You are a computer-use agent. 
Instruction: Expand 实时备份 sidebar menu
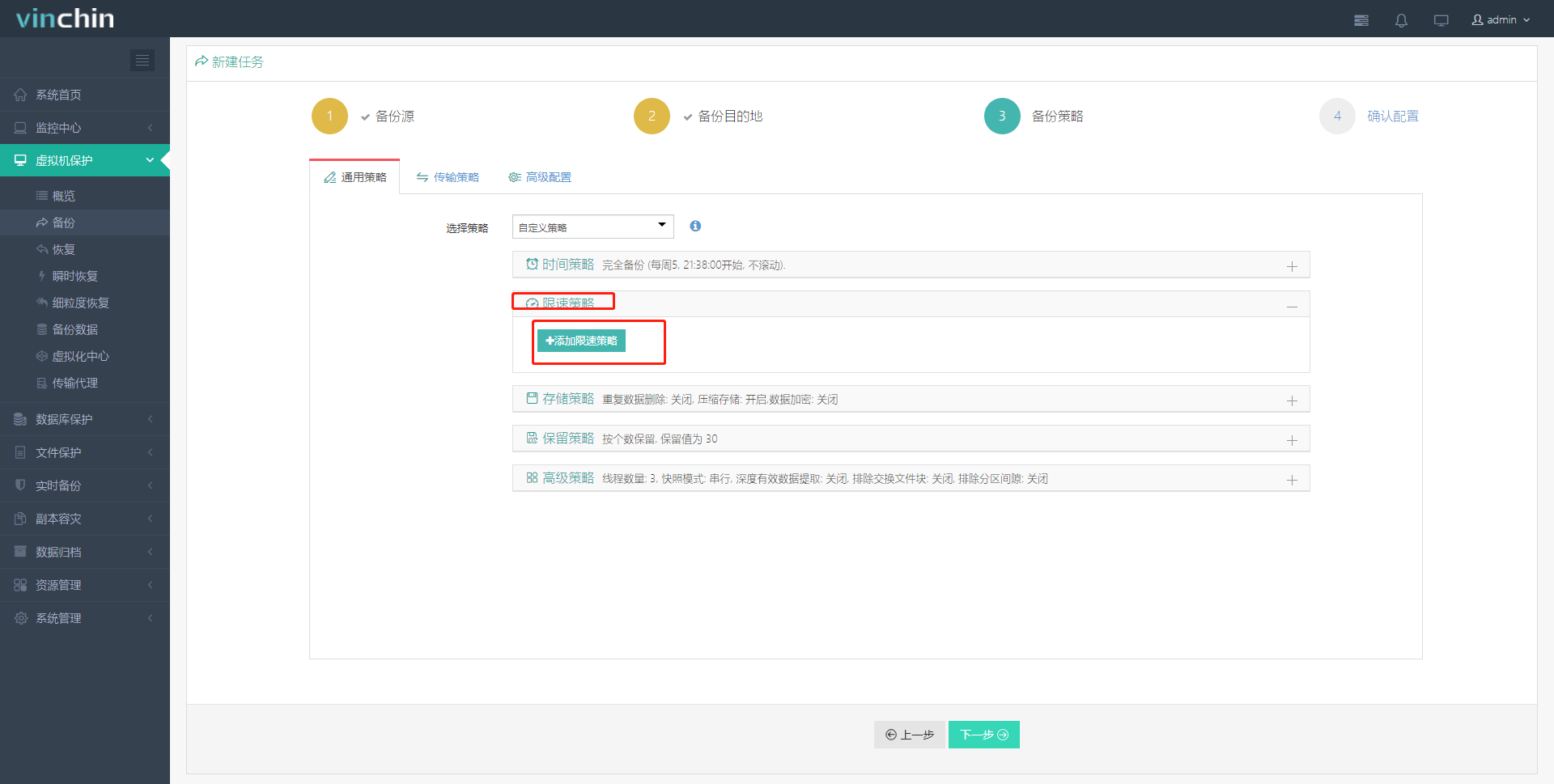pos(85,485)
